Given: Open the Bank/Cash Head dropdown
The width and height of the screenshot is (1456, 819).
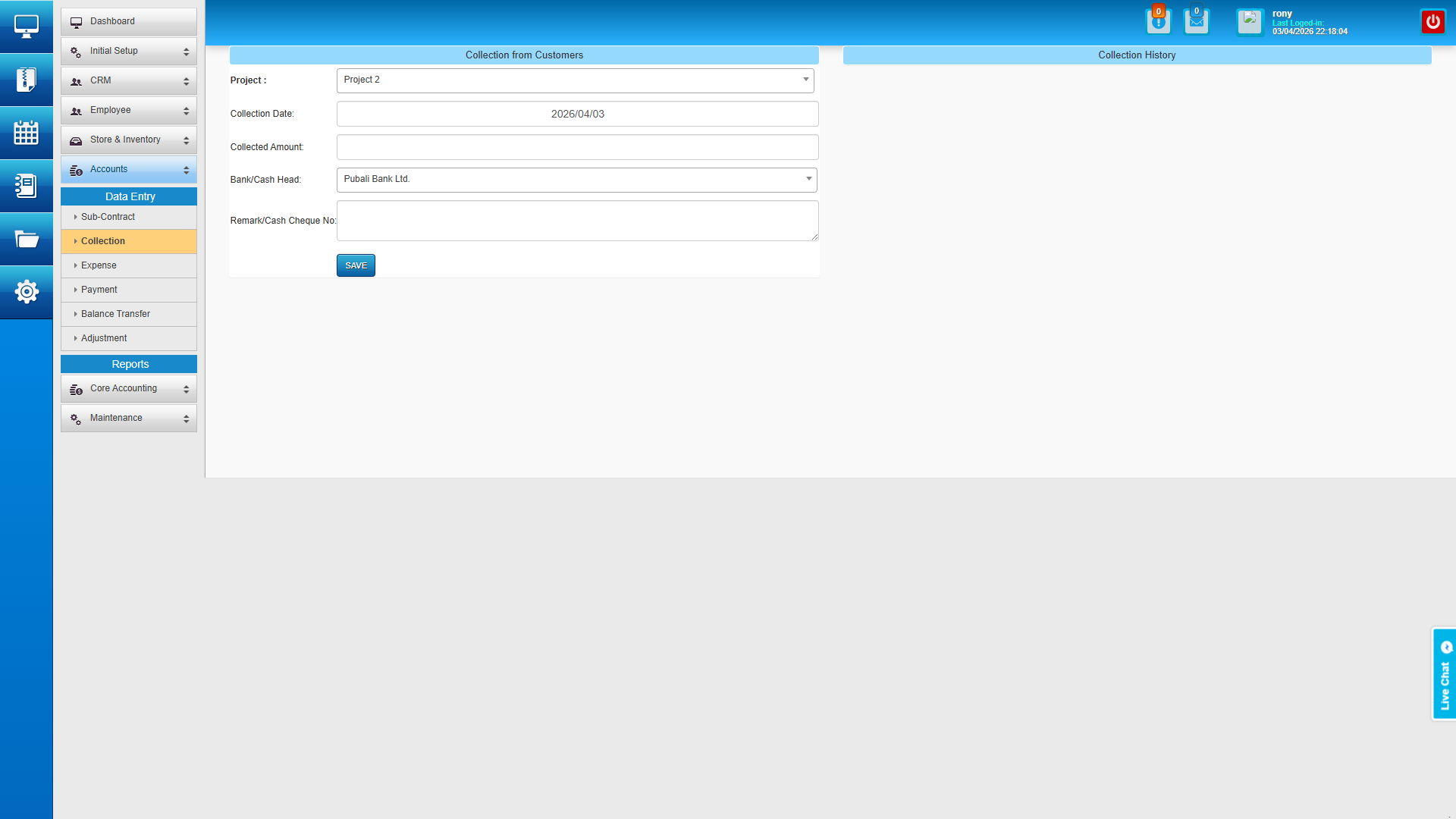Looking at the screenshot, I should [576, 180].
